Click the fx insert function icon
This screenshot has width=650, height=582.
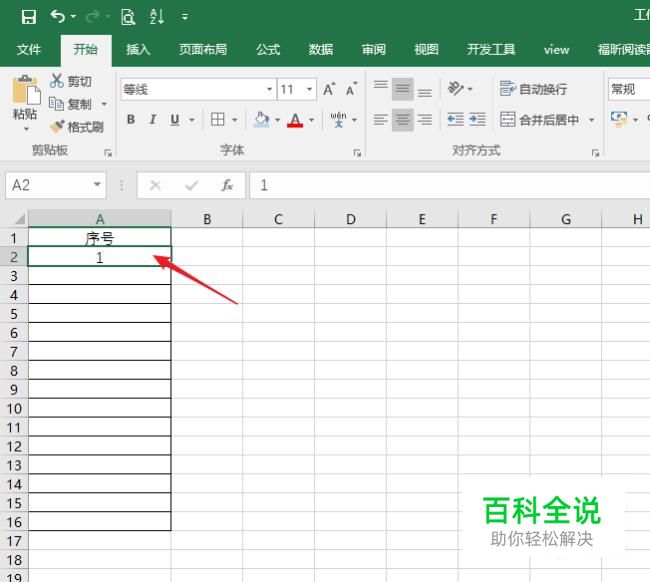[x=227, y=185]
